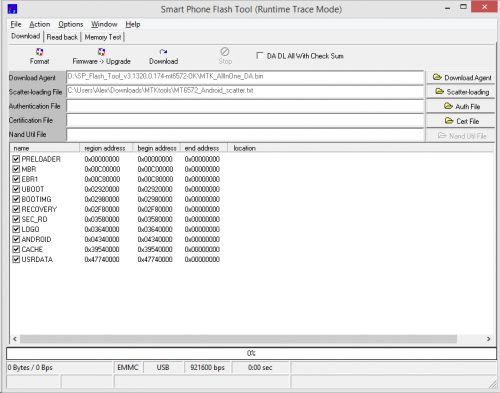500x393 pixels.
Task: Uncheck the ANDROID partition
Action: [16, 239]
